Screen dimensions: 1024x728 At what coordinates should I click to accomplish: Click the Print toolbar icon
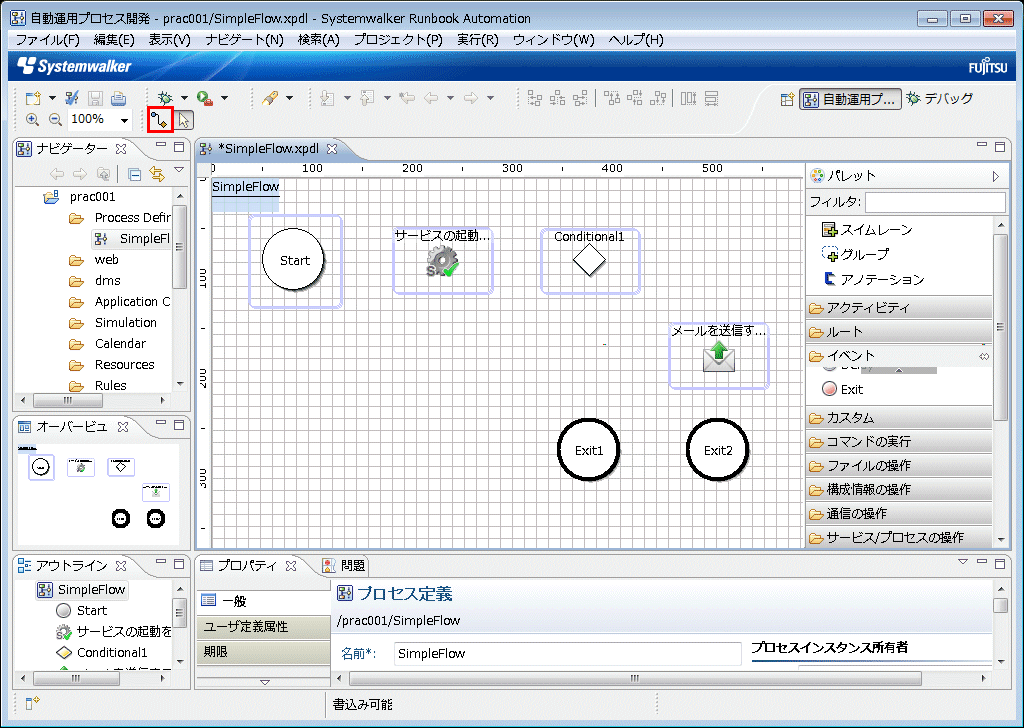pyautogui.click(x=118, y=99)
